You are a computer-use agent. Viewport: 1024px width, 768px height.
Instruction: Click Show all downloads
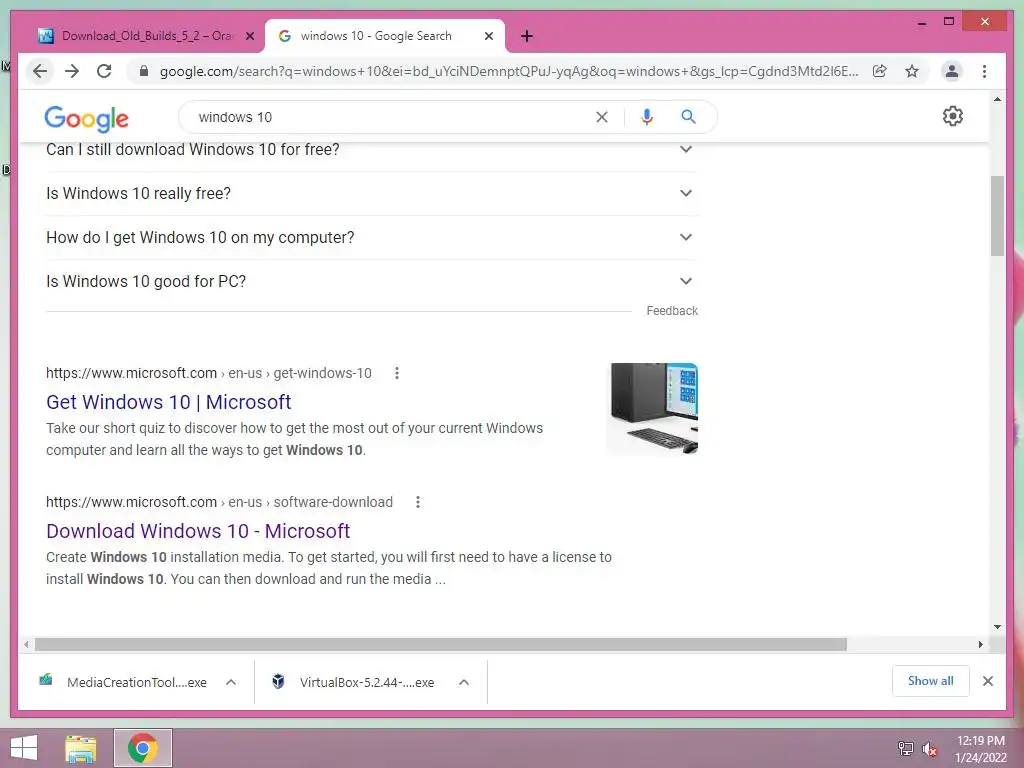(x=931, y=681)
